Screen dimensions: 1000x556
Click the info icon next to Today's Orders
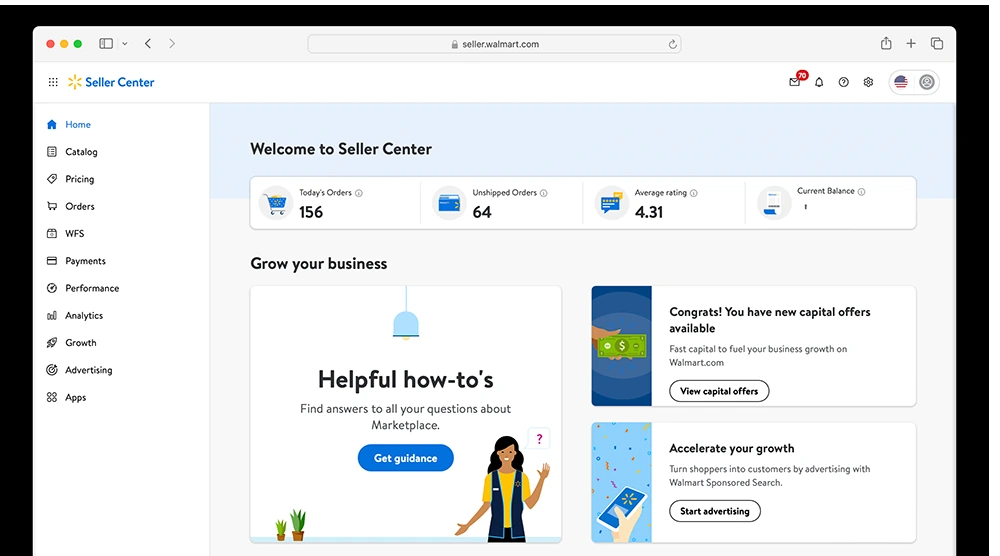[x=358, y=193]
